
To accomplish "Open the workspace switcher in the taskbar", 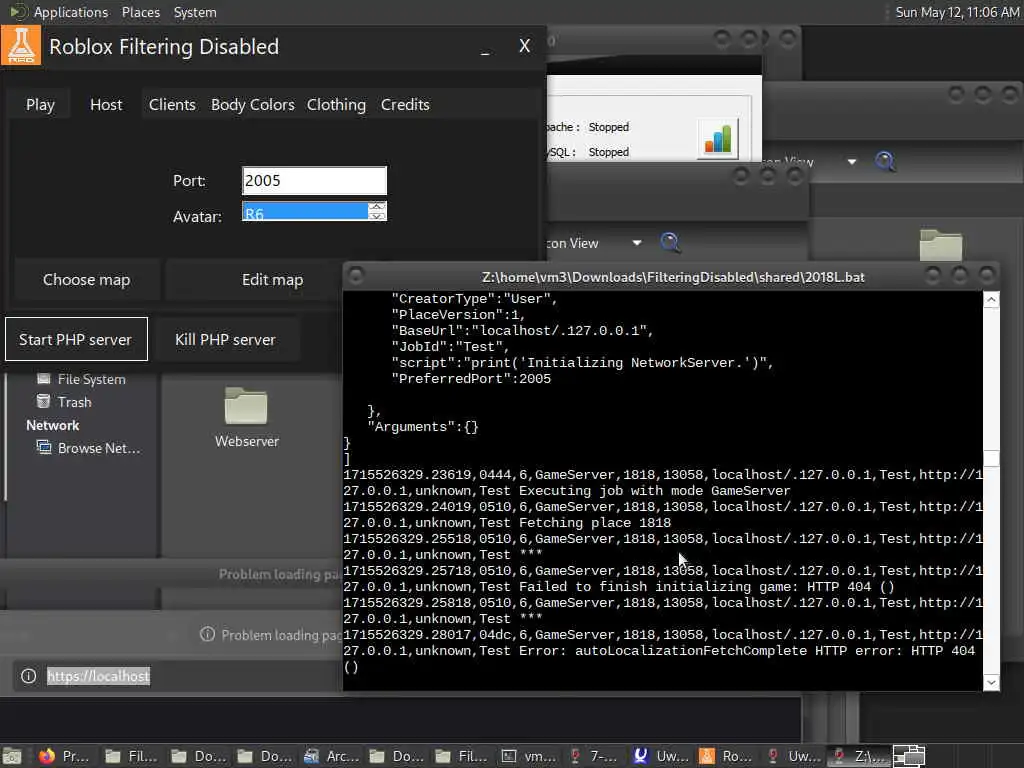I will (x=909, y=756).
